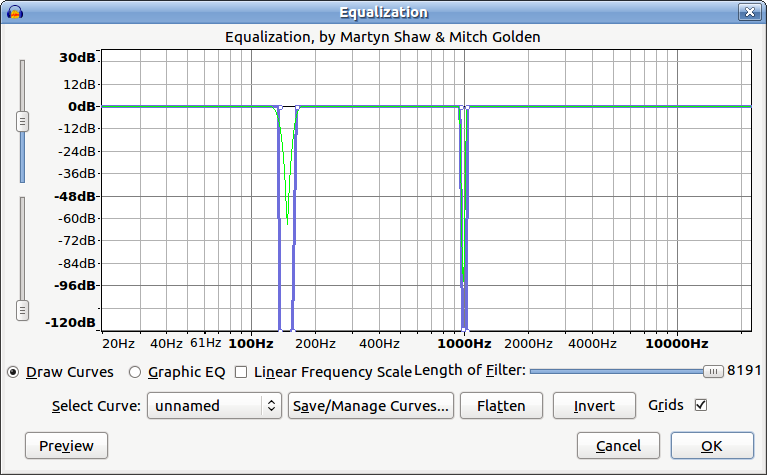The width and height of the screenshot is (767, 475).
Task: Enable Linear Frequency Scale checkbox
Action: point(241,372)
